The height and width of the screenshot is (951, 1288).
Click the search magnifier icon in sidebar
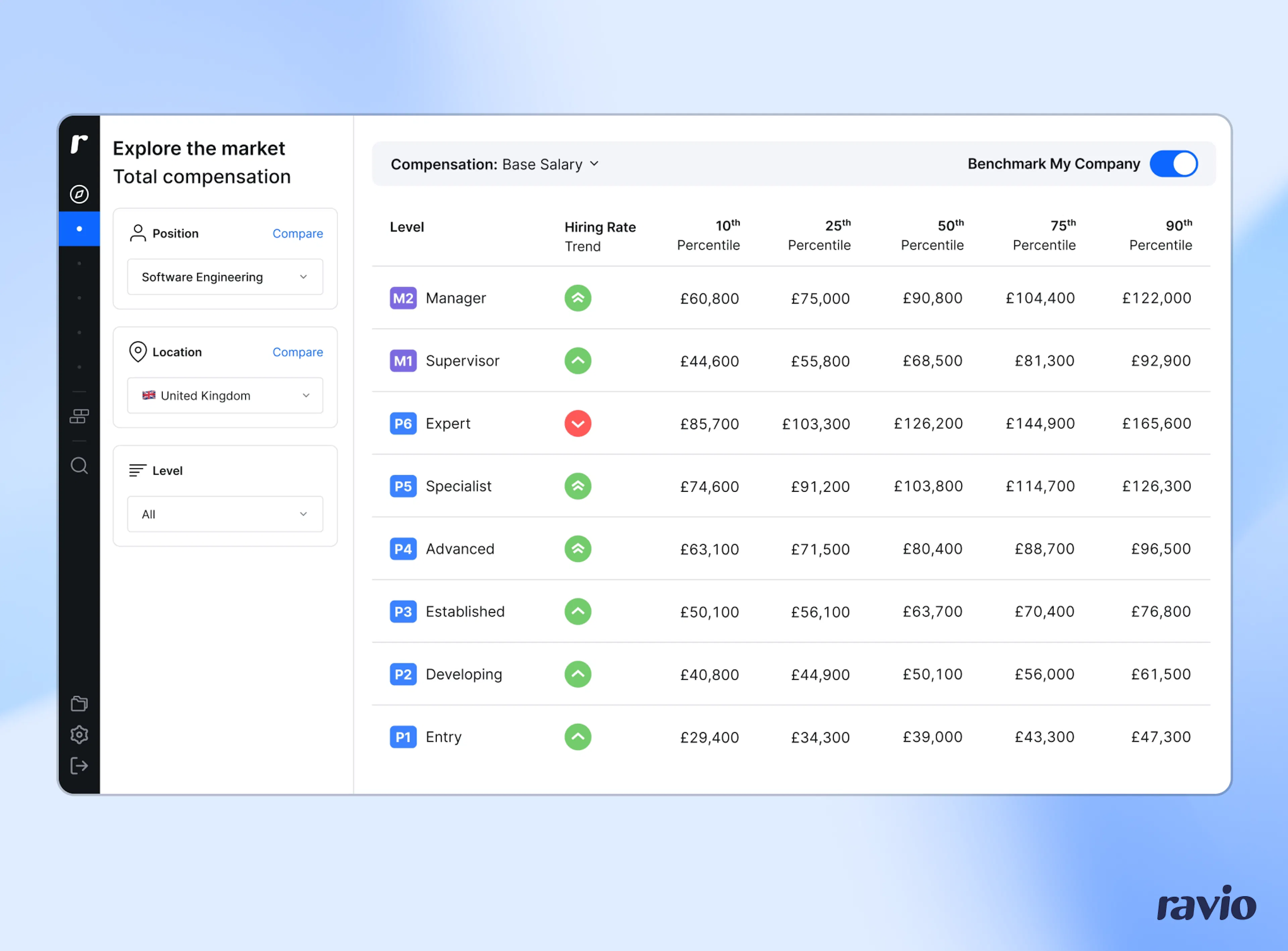click(x=79, y=465)
